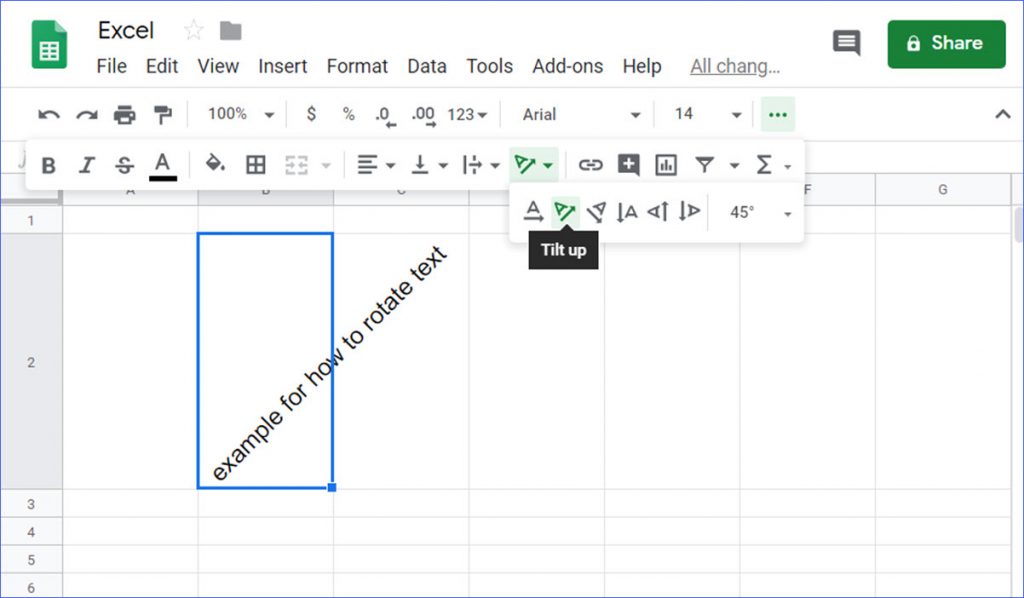The image size is (1024, 598).
Task: Insert a link
Action: point(589,164)
